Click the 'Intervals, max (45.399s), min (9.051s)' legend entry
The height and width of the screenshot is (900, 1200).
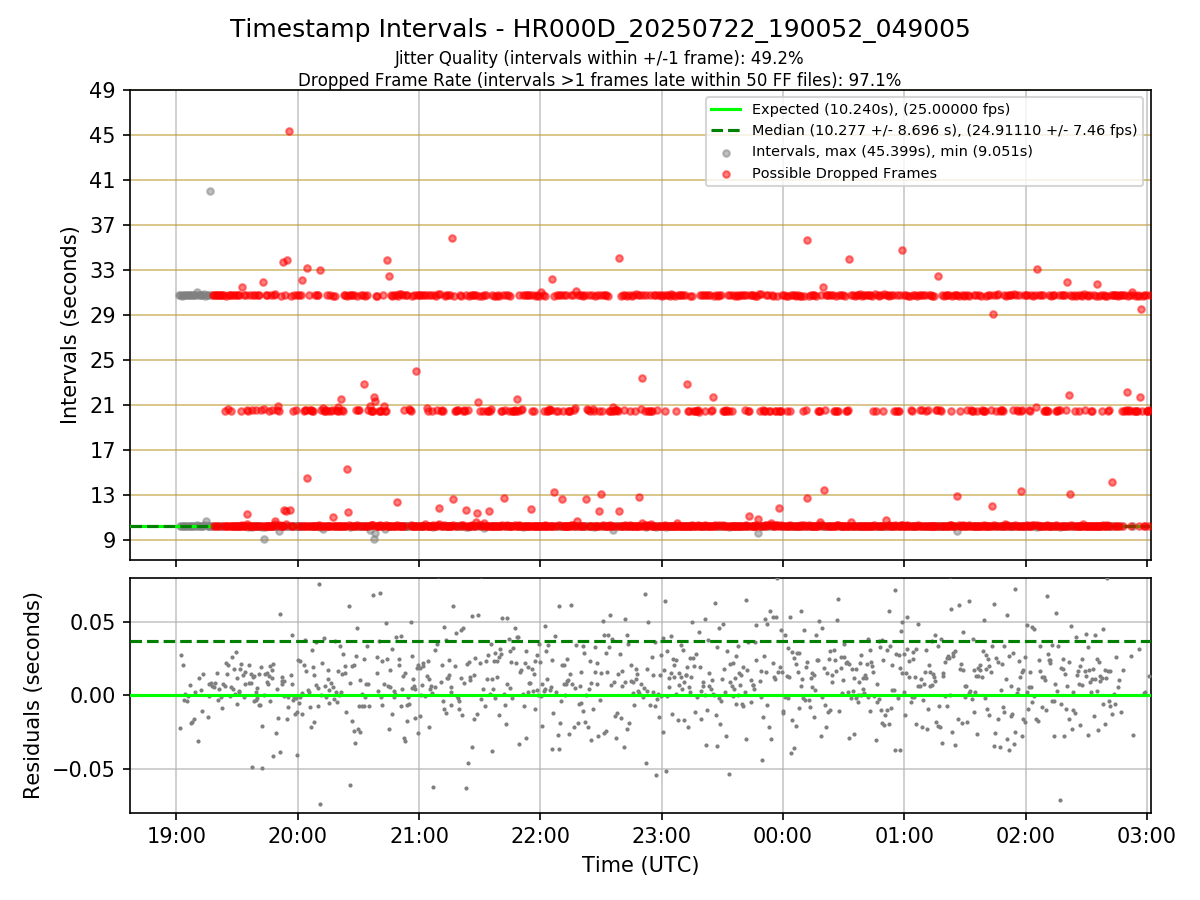892,152
